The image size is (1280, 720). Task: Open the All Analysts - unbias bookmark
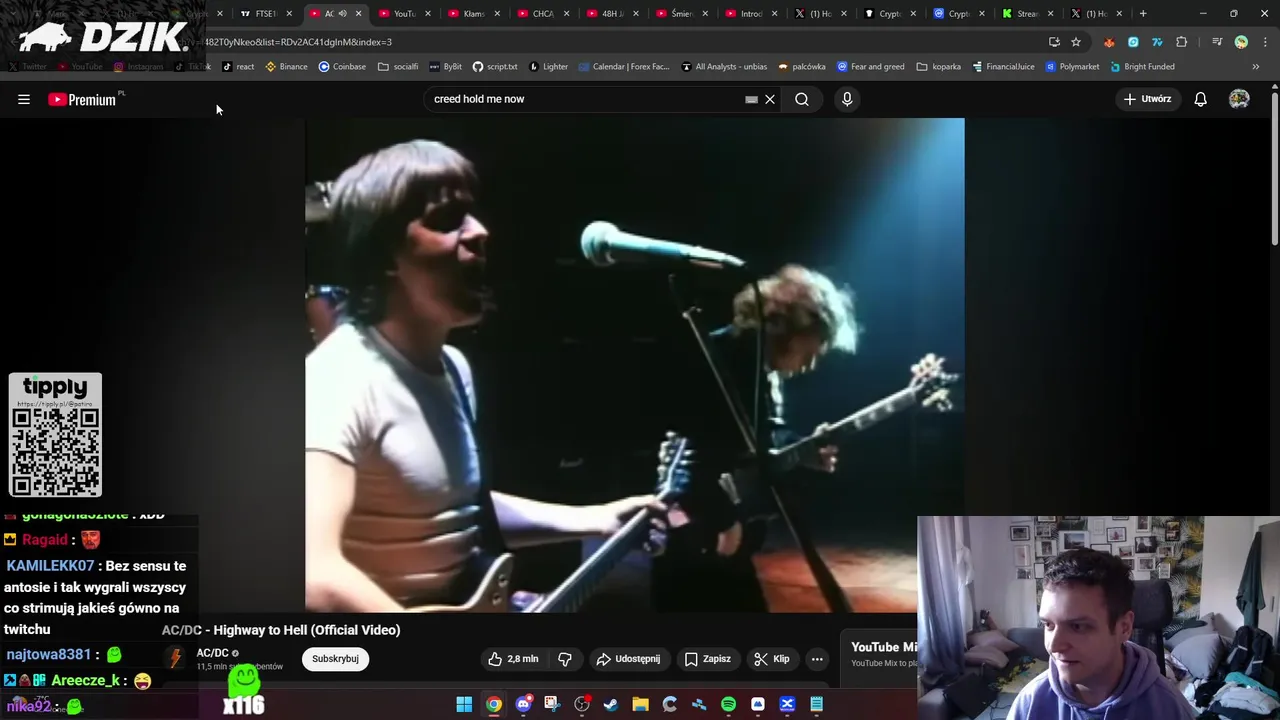tap(724, 67)
